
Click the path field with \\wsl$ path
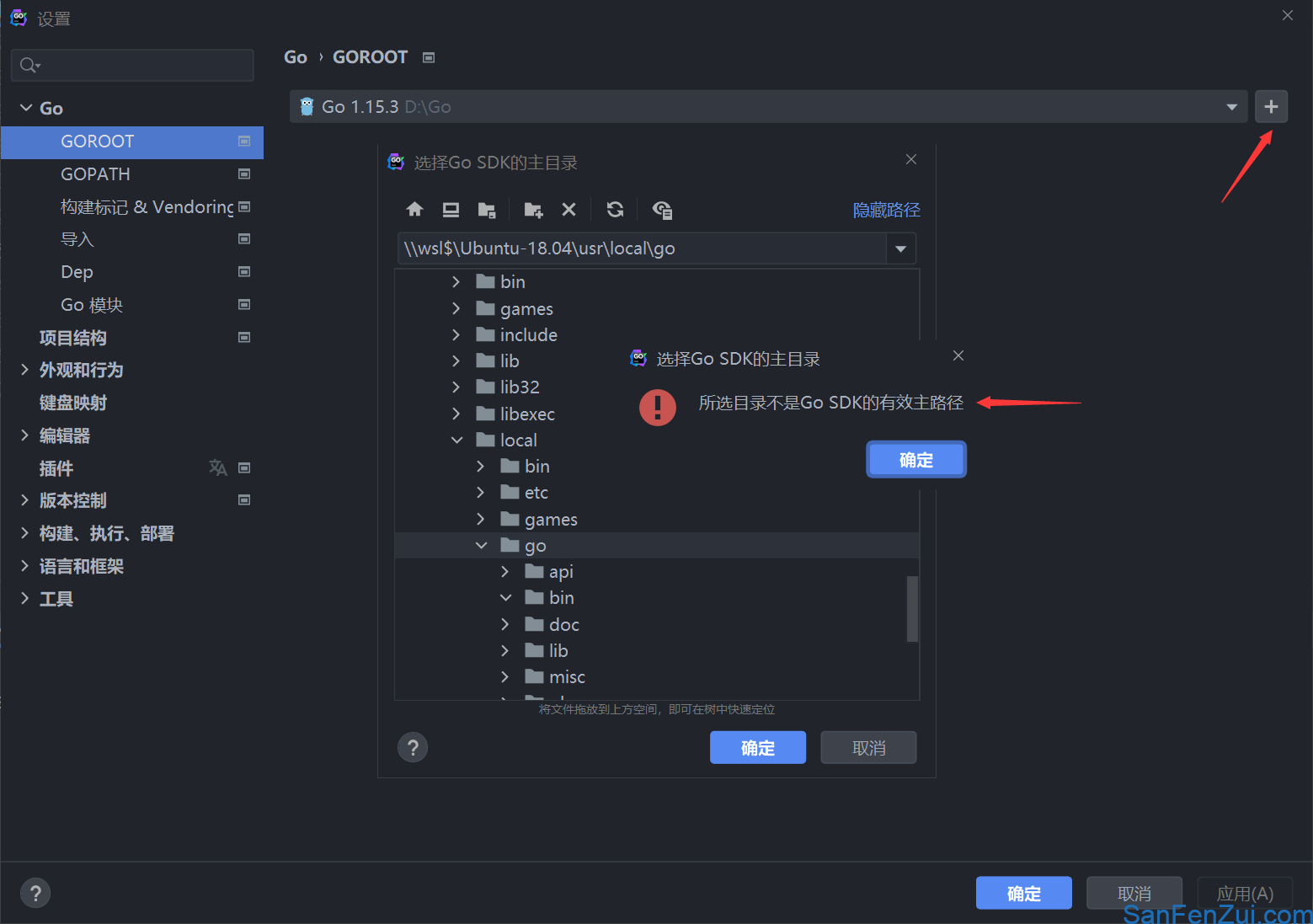[x=642, y=248]
